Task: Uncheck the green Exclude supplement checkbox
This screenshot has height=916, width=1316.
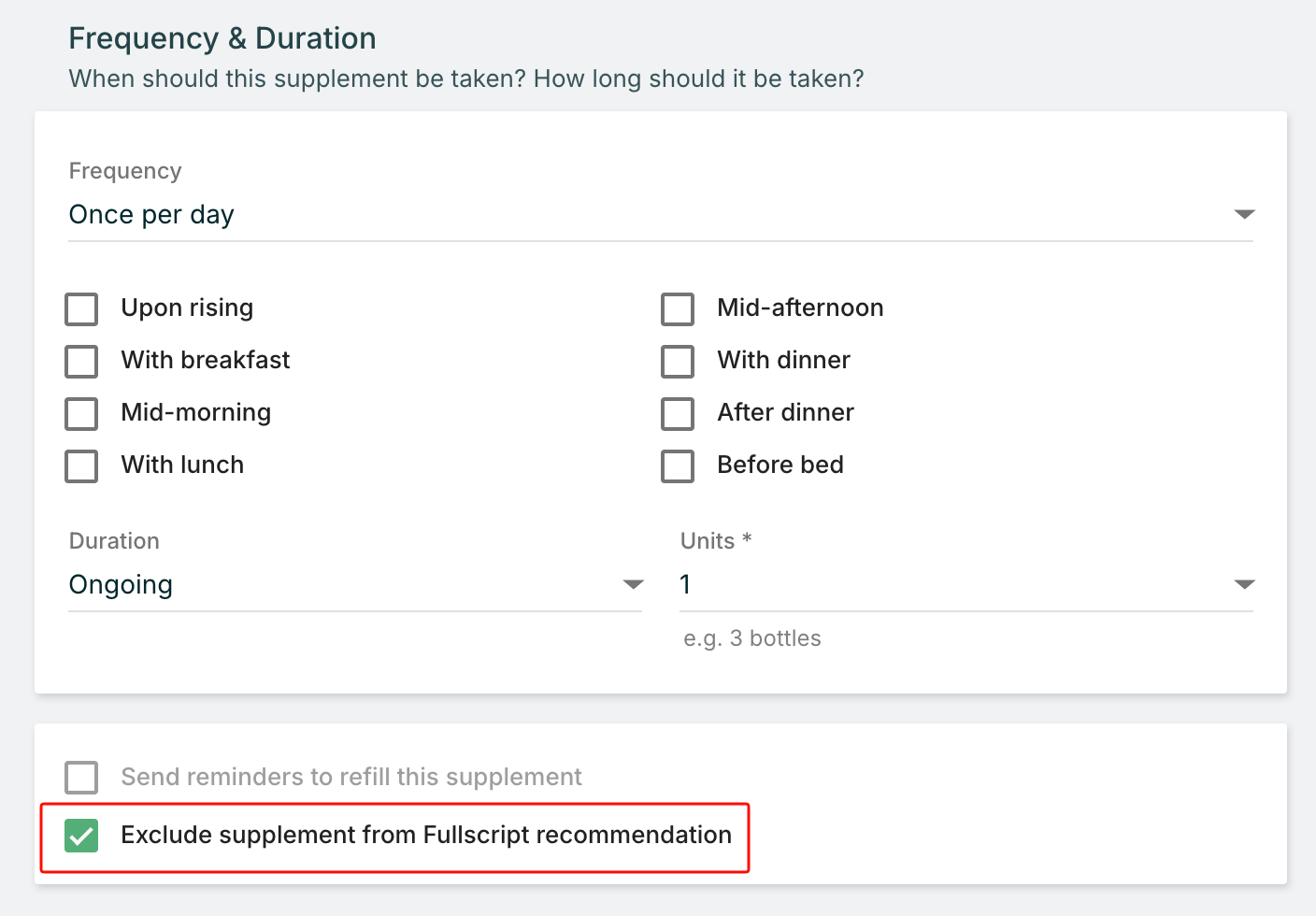Action: [81, 835]
